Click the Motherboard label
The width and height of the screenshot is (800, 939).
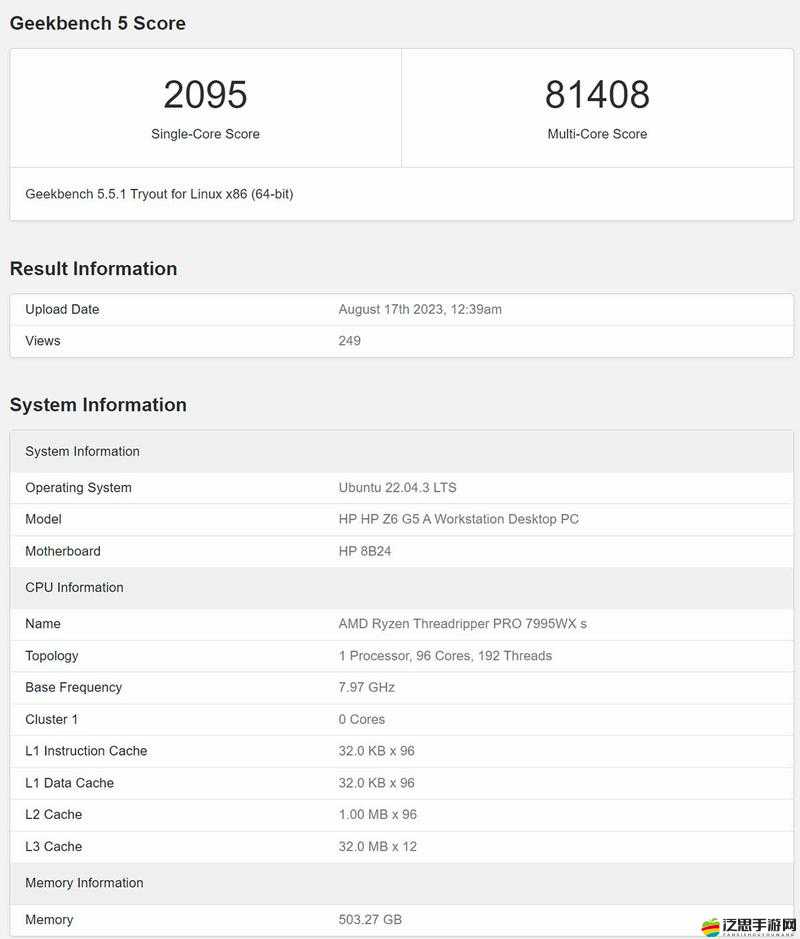pos(63,551)
